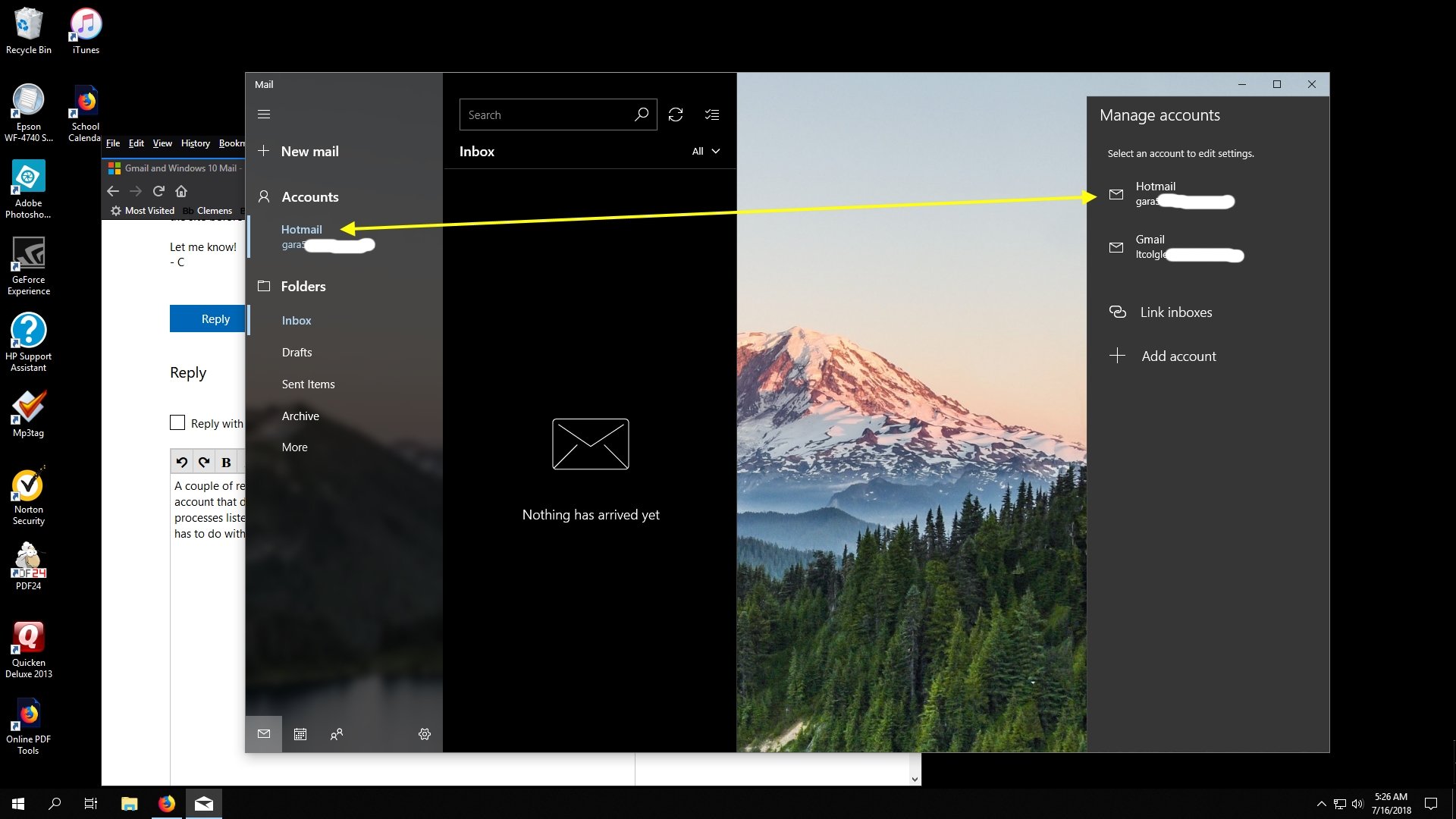Toggle the 'Reply with' checkbox
Image resolution: width=1456 pixels, height=819 pixels.
pos(177,422)
